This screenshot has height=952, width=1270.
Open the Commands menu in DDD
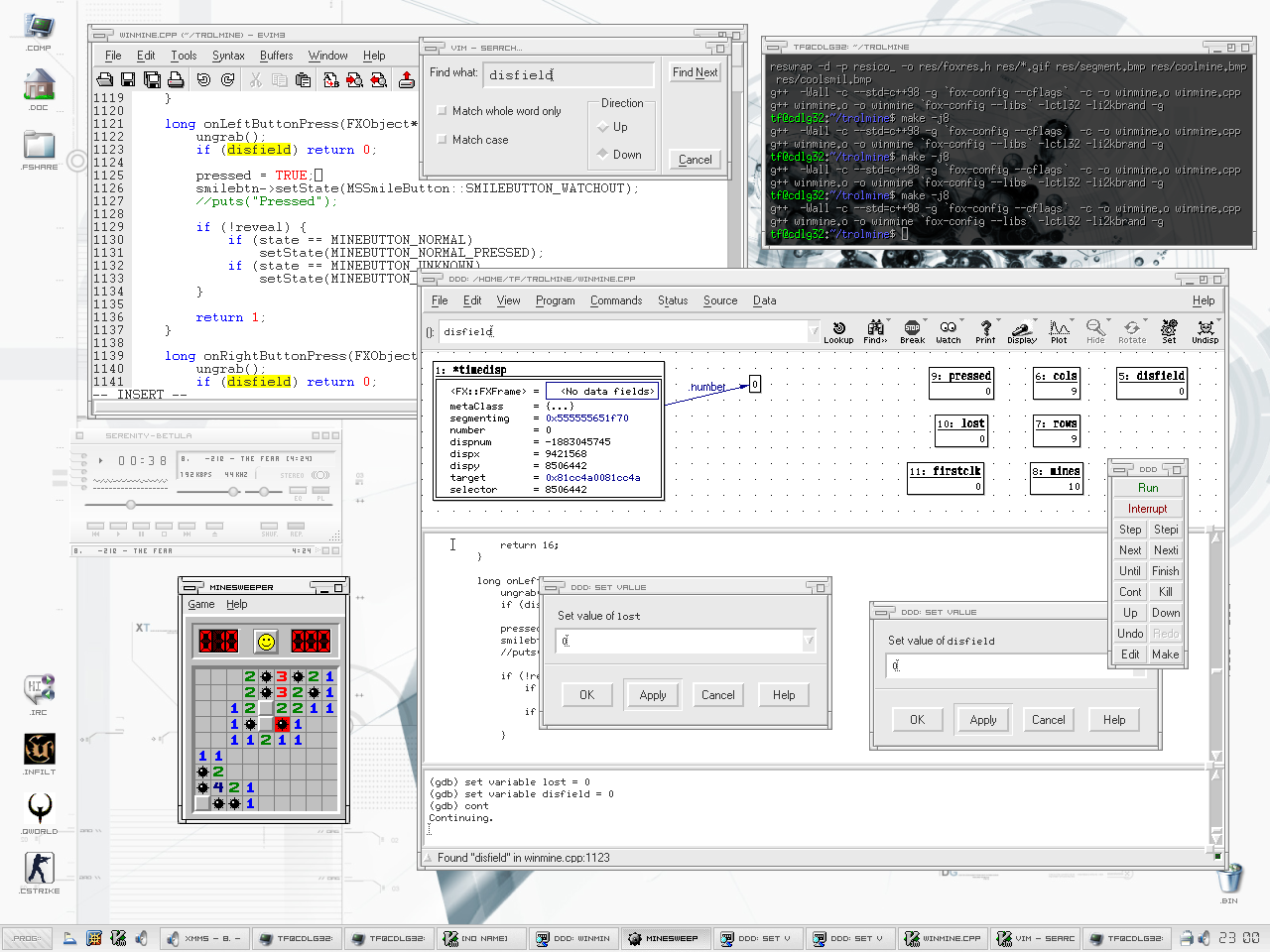(x=616, y=300)
